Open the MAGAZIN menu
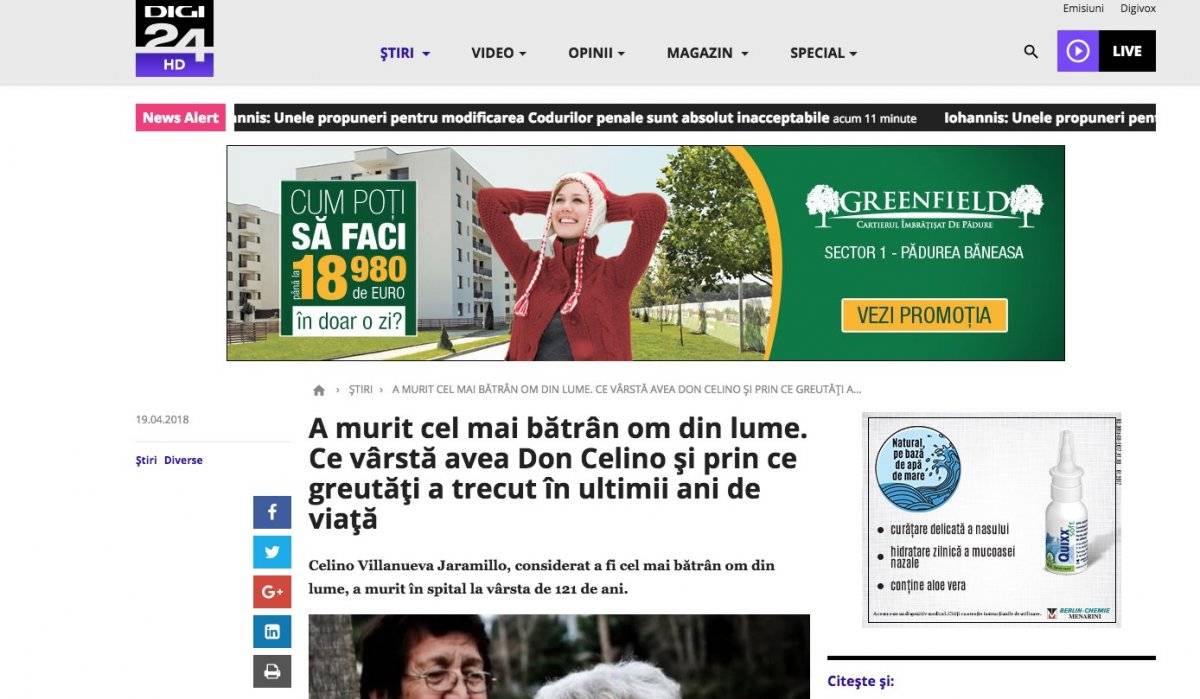1200x699 pixels. click(x=707, y=53)
